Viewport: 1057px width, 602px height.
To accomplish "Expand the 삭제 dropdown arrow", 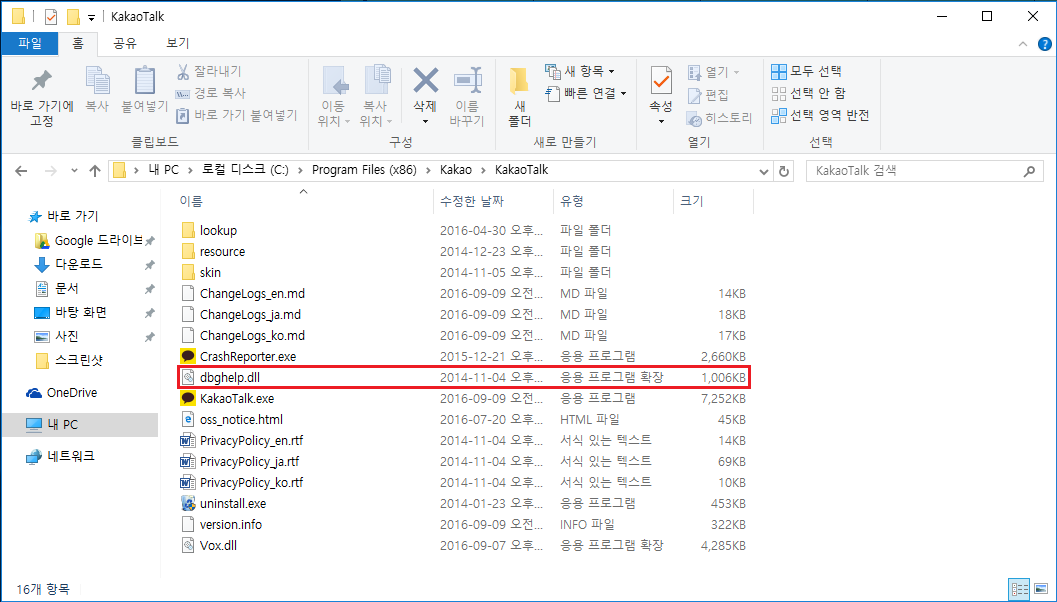I will [x=425, y=121].
